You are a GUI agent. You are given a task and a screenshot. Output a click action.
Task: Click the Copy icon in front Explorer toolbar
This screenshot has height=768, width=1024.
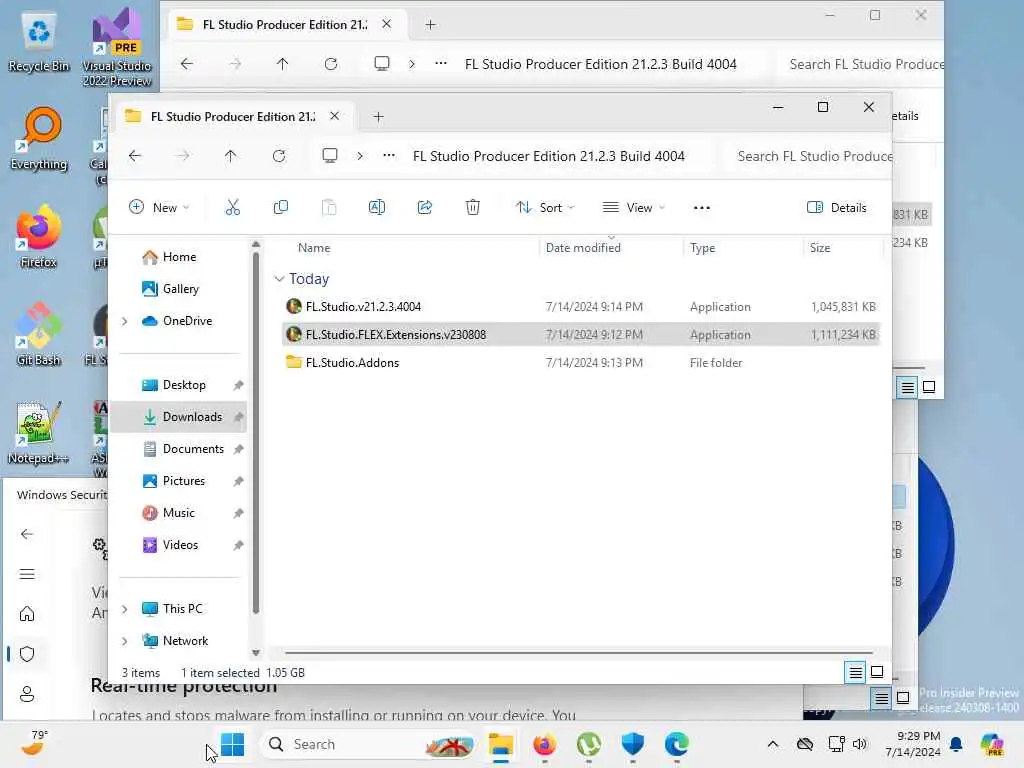(281, 208)
